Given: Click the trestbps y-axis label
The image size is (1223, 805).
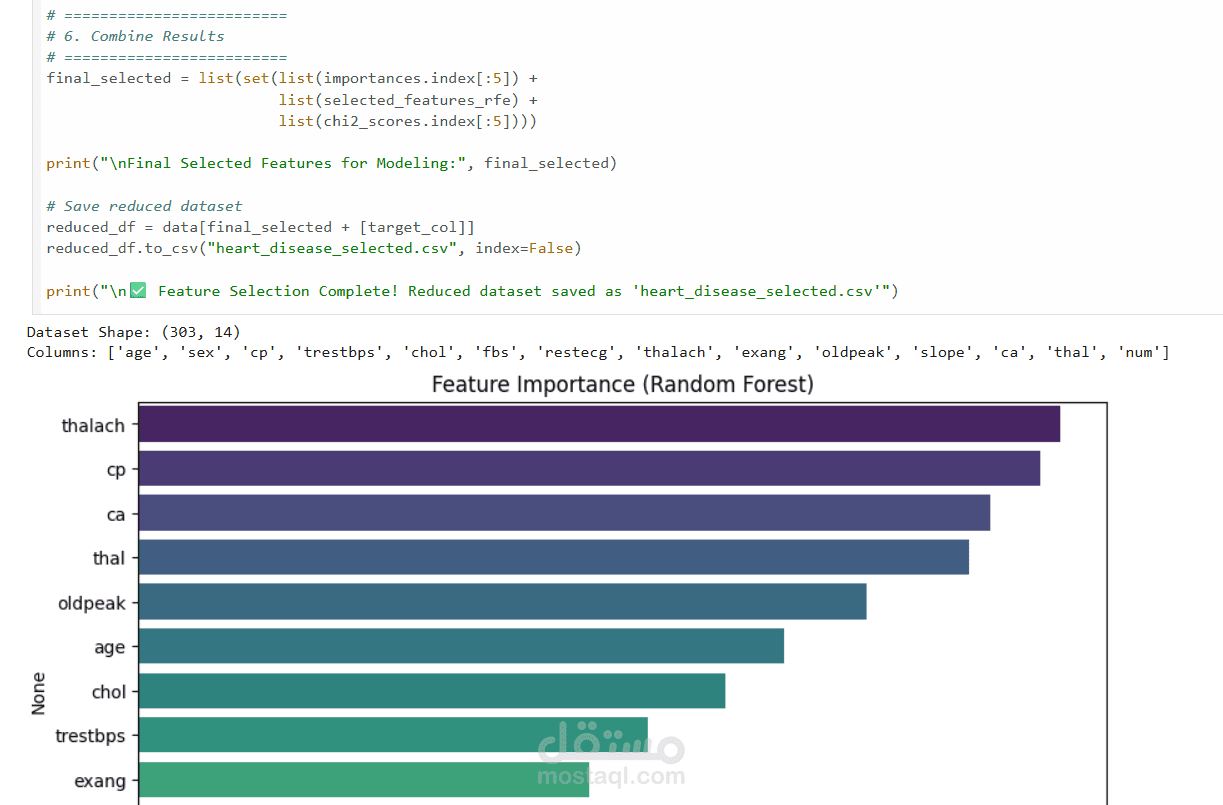Looking at the screenshot, I should [x=90, y=736].
